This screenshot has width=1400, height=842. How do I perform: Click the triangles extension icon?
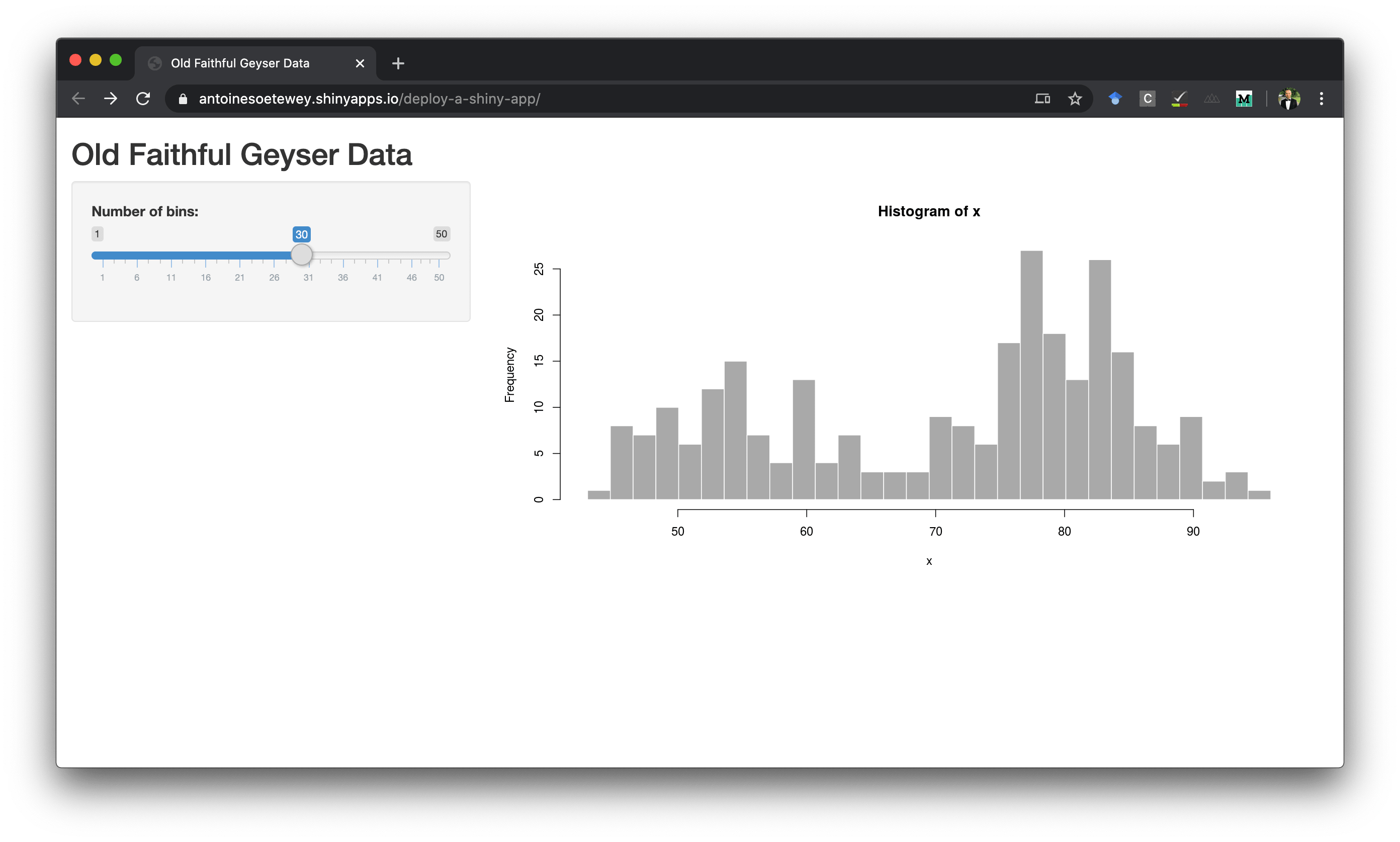point(1211,99)
